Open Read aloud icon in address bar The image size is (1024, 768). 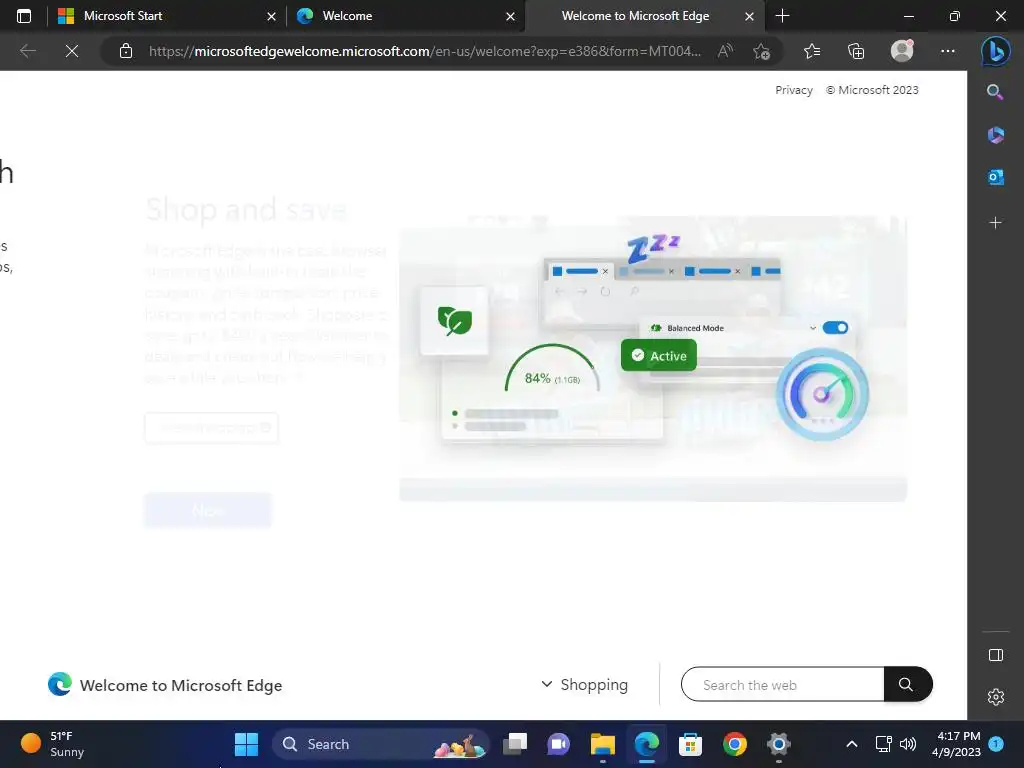point(725,51)
